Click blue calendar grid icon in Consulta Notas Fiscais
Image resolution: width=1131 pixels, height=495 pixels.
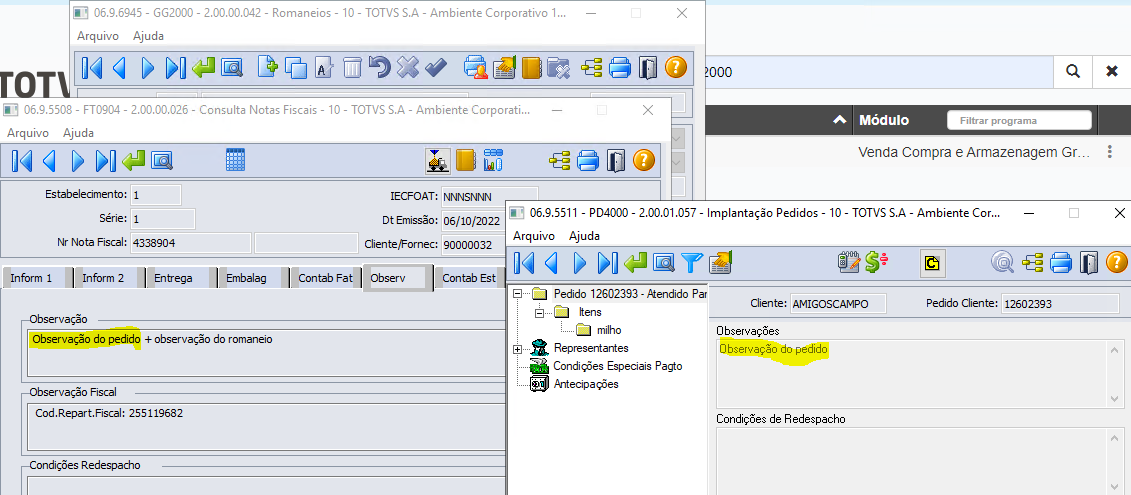(236, 160)
